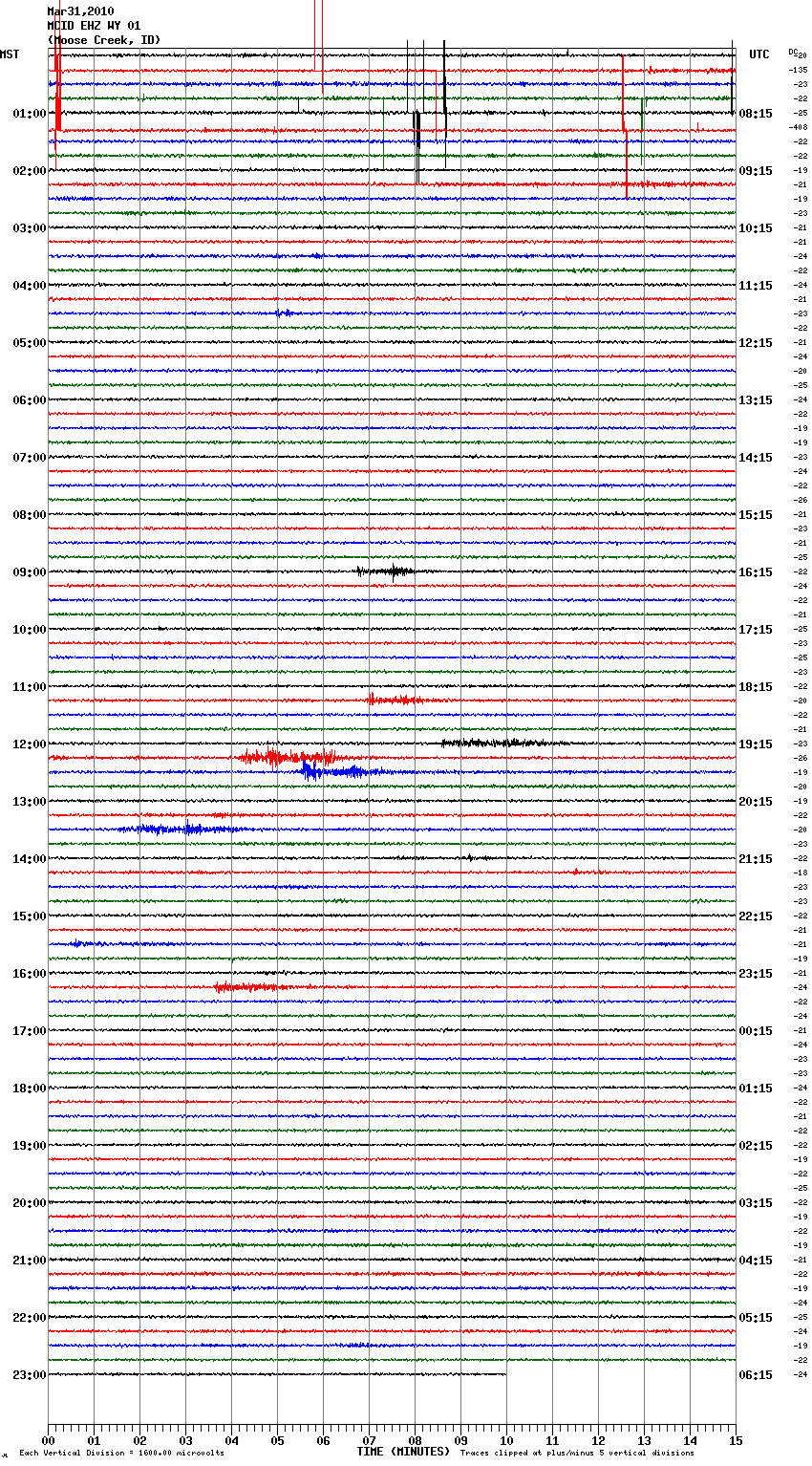Click the bottom minute-axis tick label "10"

pyautogui.click(x=506, y=1440)
